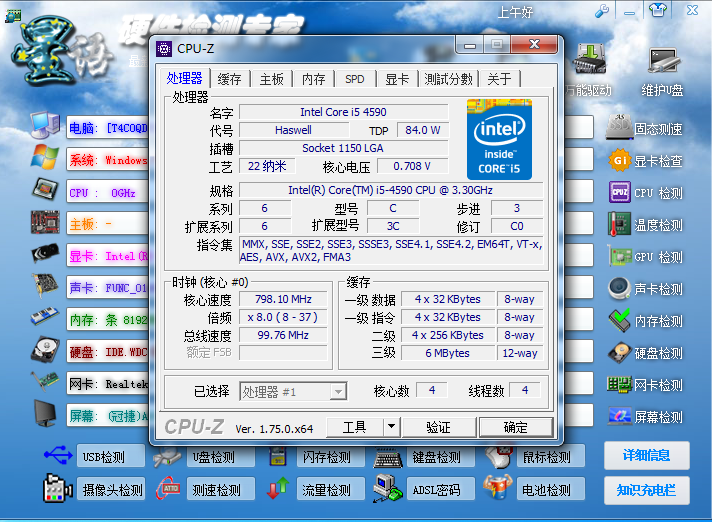
Task: Open 网卡检测 network card icon
Action: pyautogui.click(x=619, y=384)
